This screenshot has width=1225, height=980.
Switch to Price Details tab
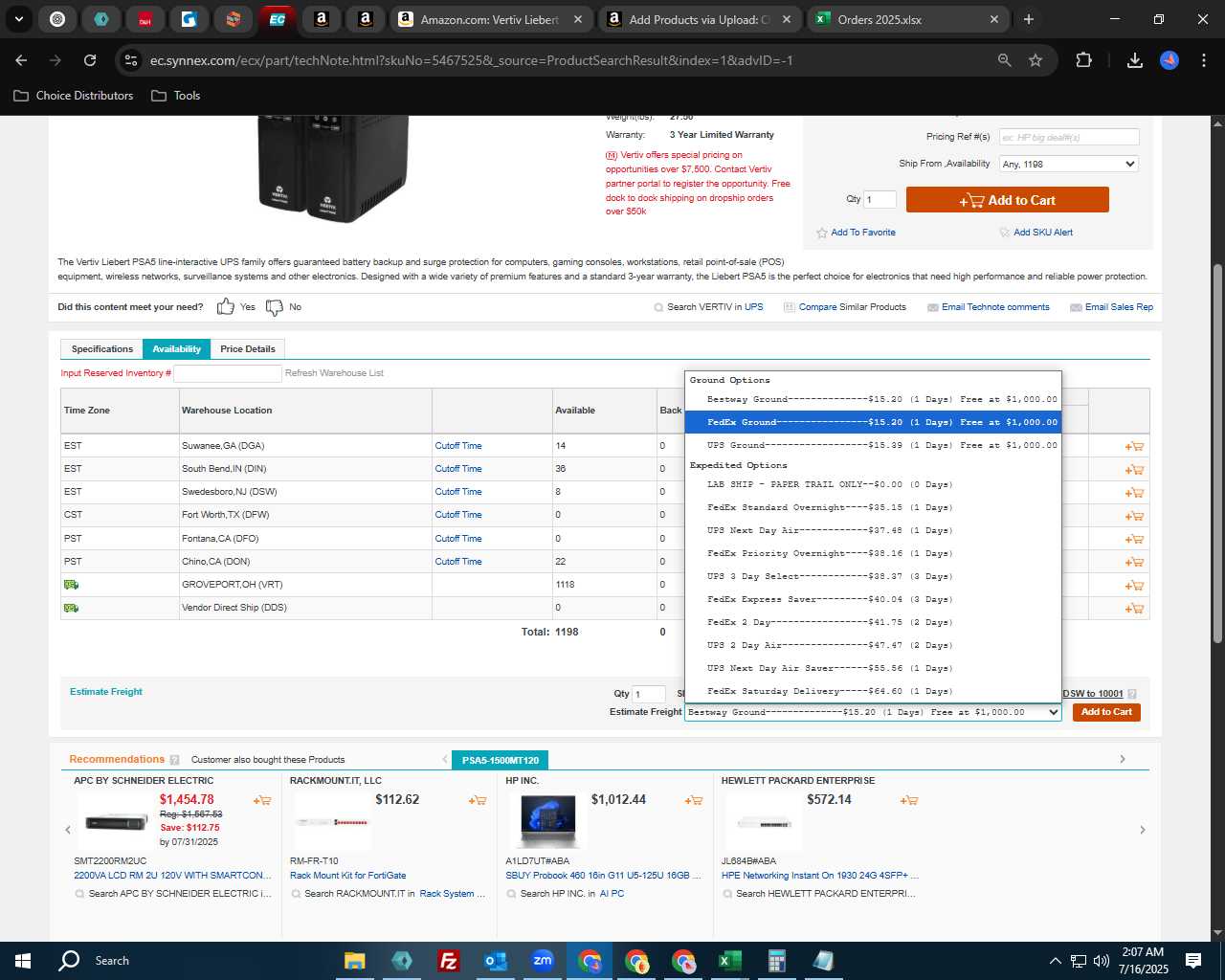pyautogui.click(x=248, y=349)
